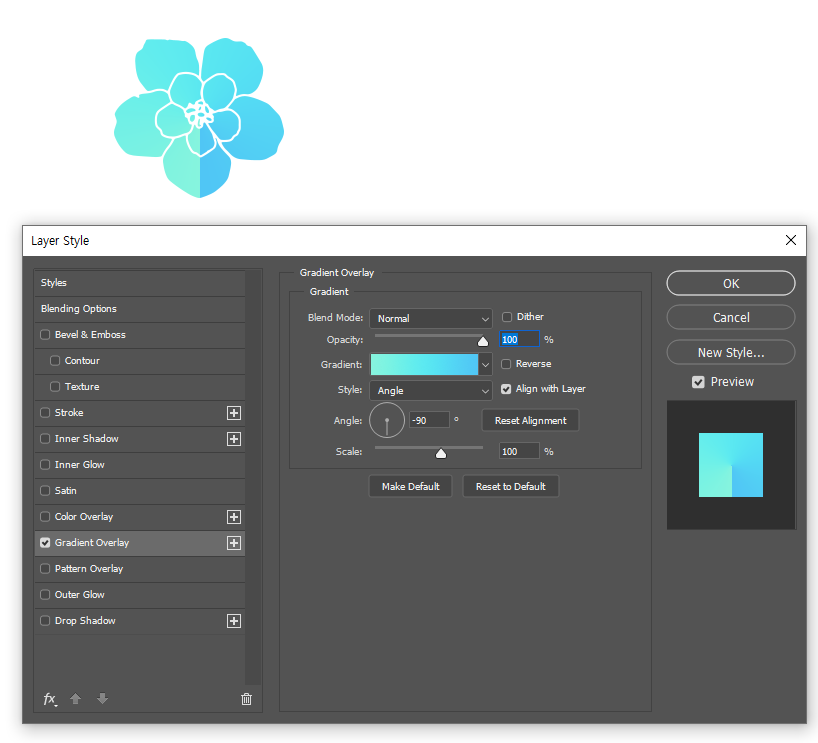This screenshot has height=743, width=818.
Task: Enable the Contour checkbox
Action: point(55,361)
